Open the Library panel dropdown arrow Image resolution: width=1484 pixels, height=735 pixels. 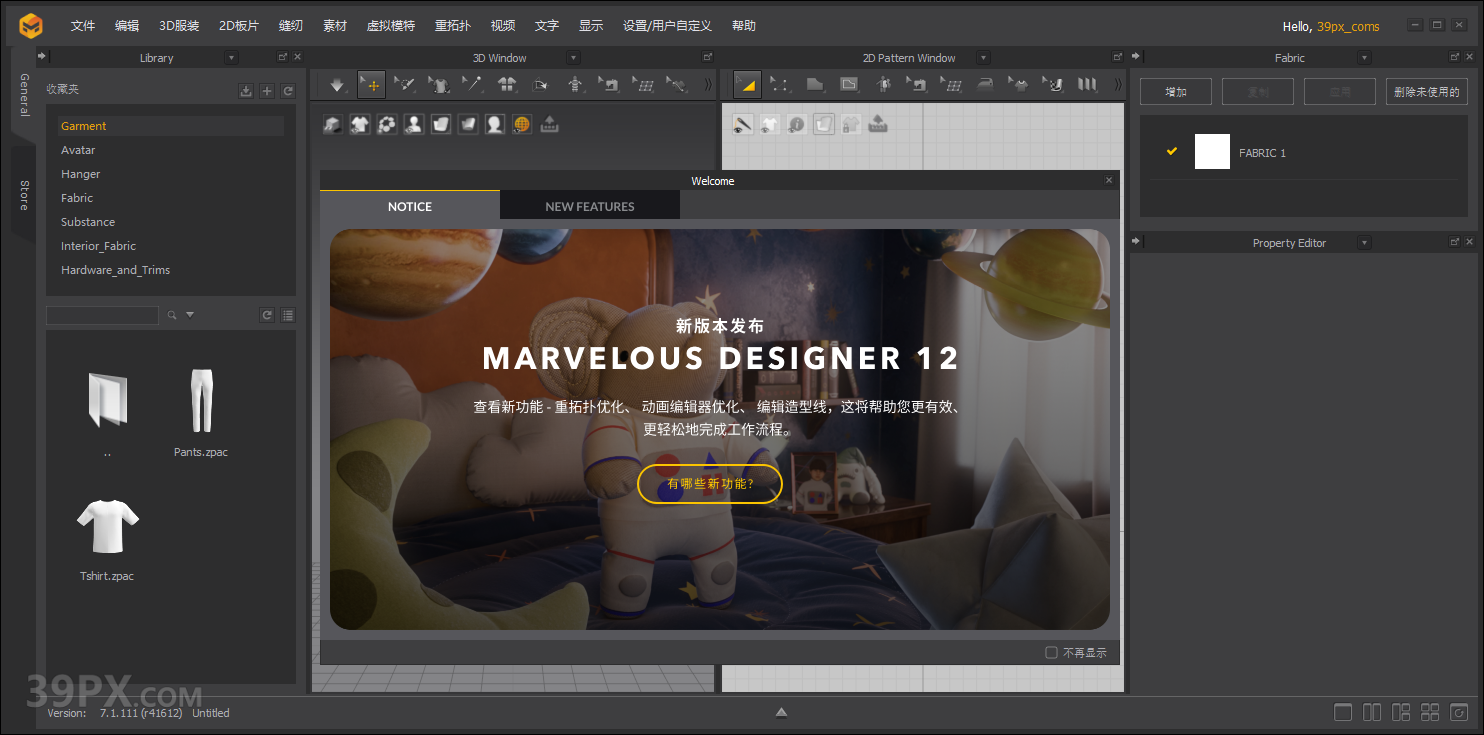tap(231, 58)
